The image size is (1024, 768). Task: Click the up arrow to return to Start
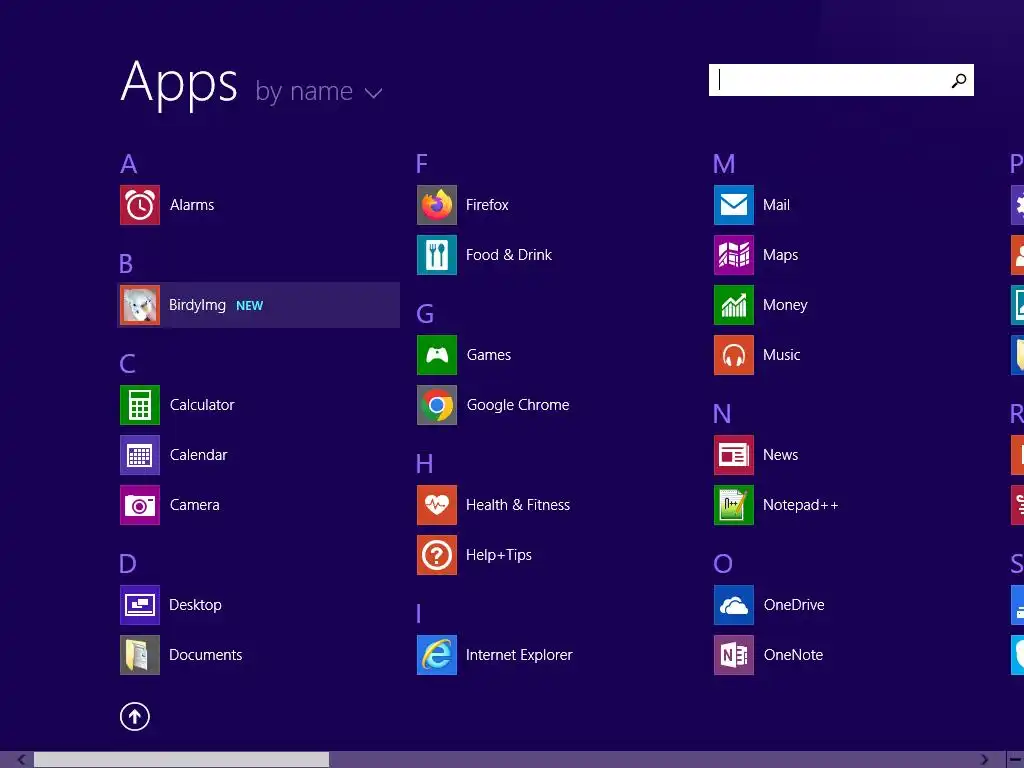(x=135, y=716)
